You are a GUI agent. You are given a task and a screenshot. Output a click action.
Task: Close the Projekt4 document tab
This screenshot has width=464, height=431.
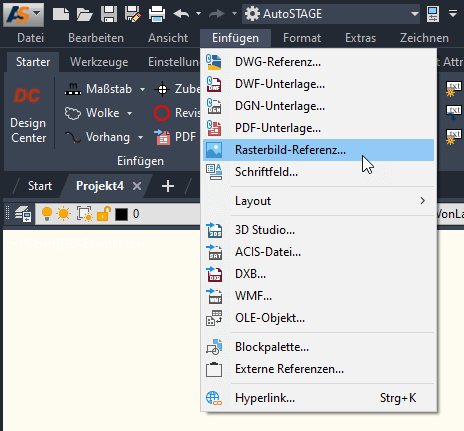[137, 186]
